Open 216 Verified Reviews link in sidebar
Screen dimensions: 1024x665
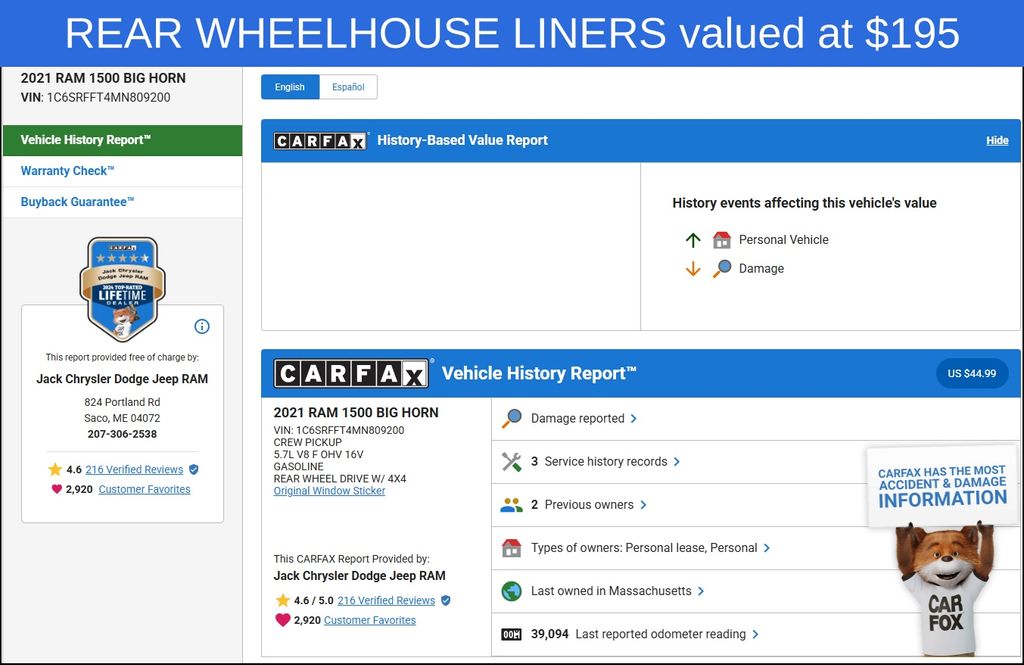[135, 470]
